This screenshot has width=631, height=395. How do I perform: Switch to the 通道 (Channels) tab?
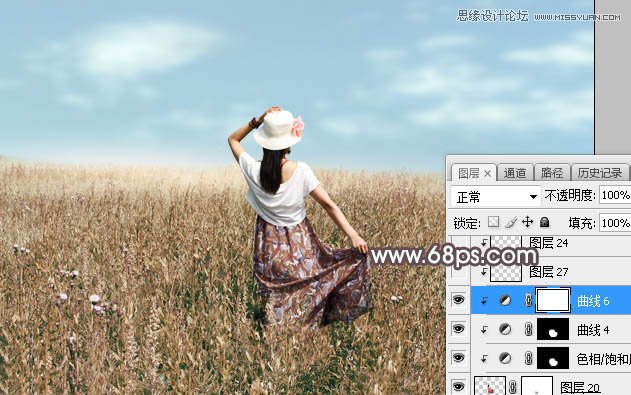(515, 173)
